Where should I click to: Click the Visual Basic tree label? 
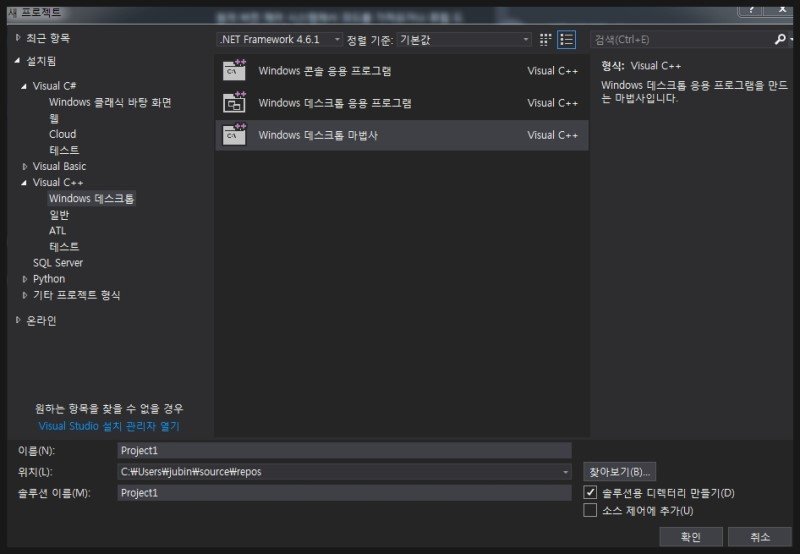coord(59,166)
